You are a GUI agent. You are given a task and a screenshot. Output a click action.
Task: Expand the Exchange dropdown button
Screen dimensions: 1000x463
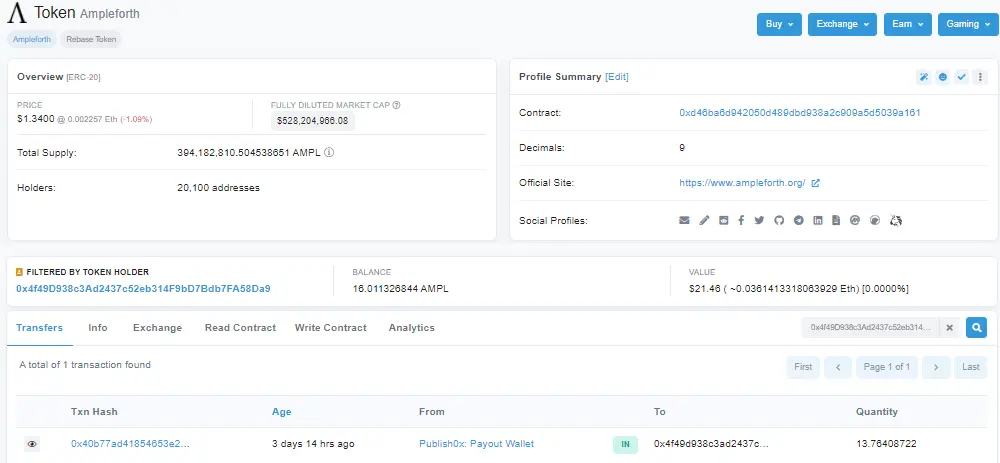pyautogui.click(x=842, y=24)
